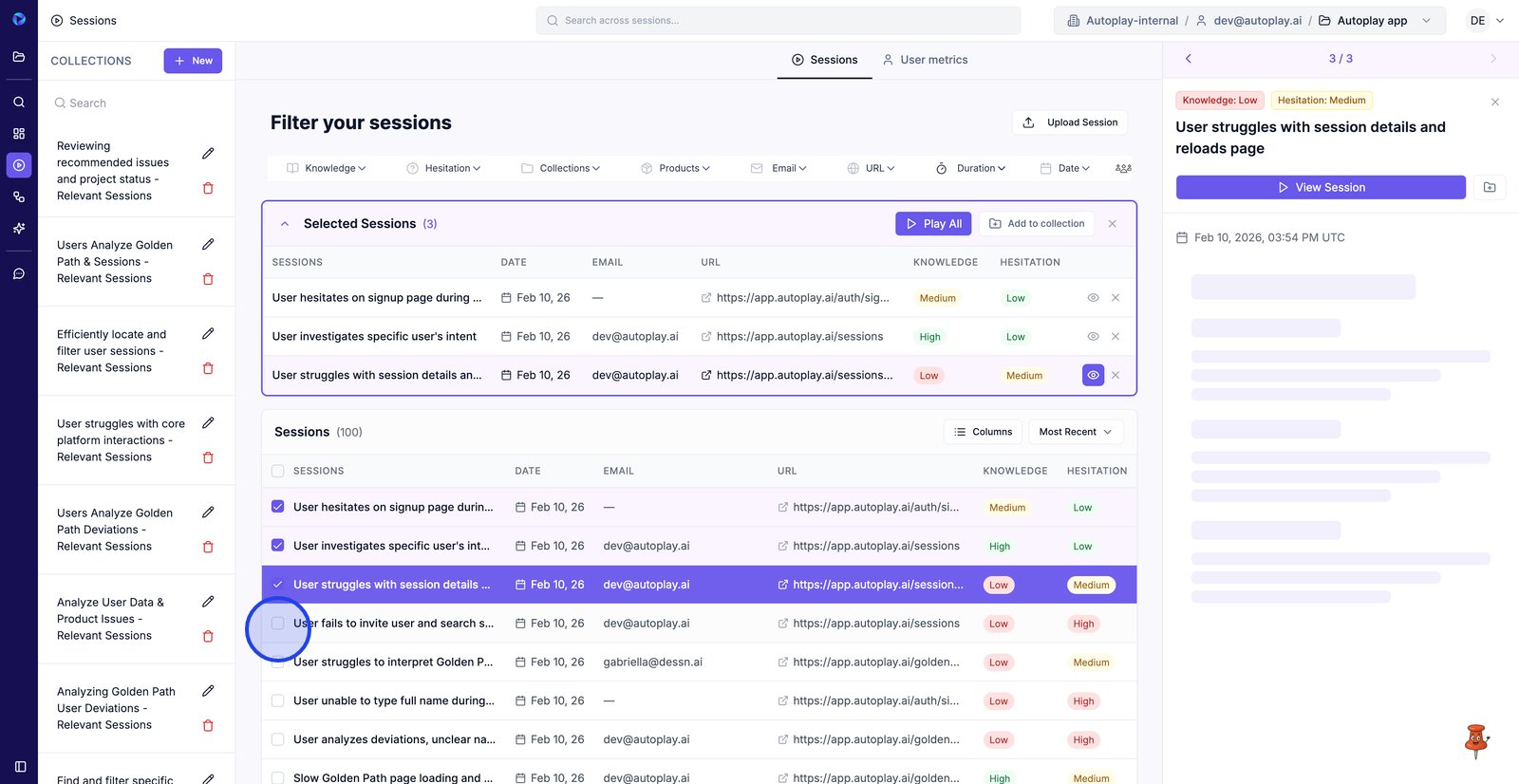Image resolution: width=1519 pixels, height=784 pixels.
Task: Click edit pencil for Reviewing recommended issues collection
Action: [208, 154]
